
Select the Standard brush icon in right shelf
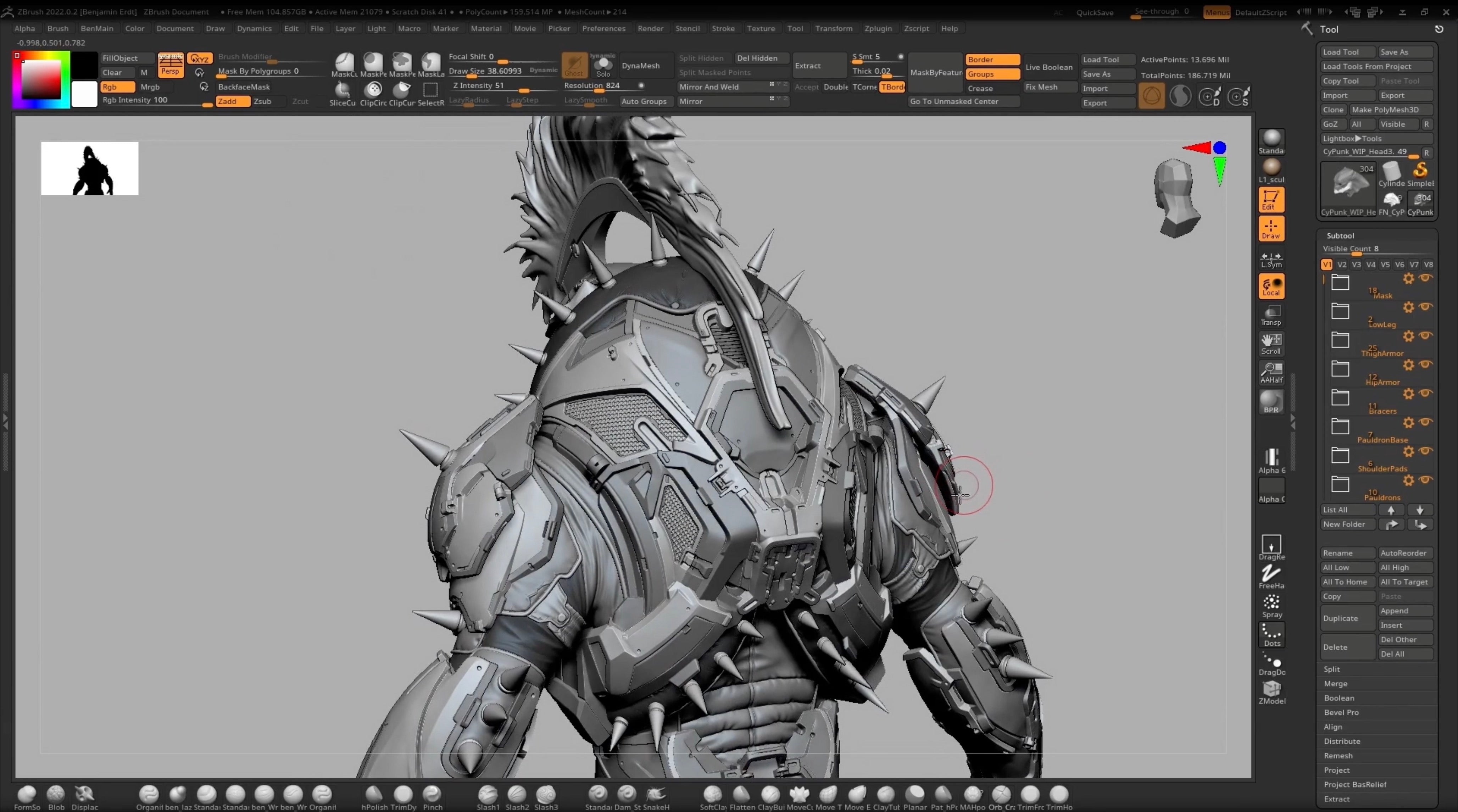(x=1271, y=141)
